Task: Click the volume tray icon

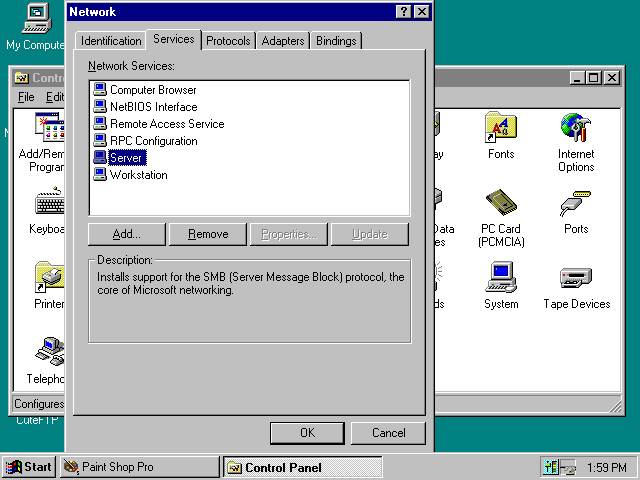Action: coord(551,467)
